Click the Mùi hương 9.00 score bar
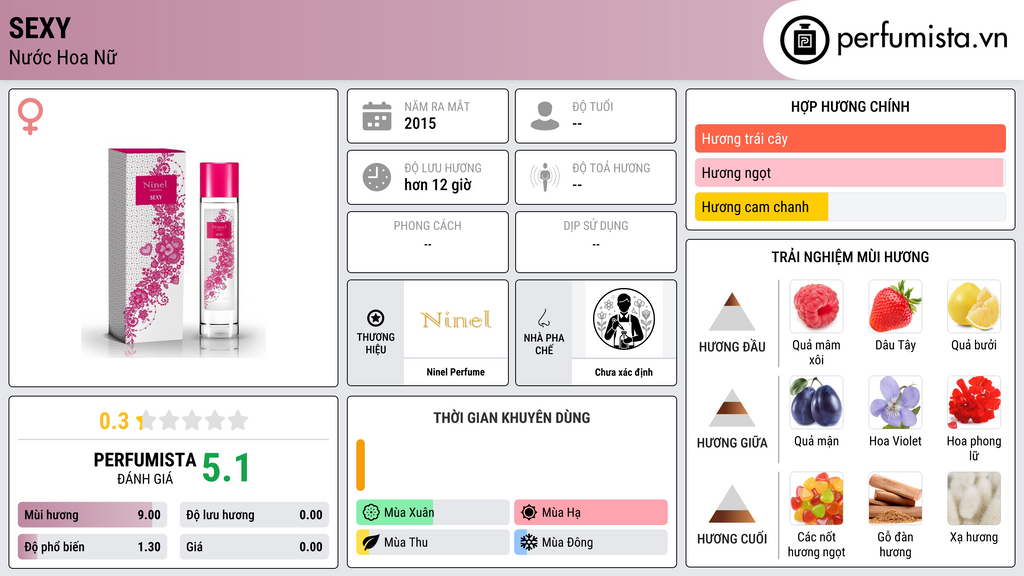The width and height of the screenshot is (1024, 576). click(x=92, y=515)
